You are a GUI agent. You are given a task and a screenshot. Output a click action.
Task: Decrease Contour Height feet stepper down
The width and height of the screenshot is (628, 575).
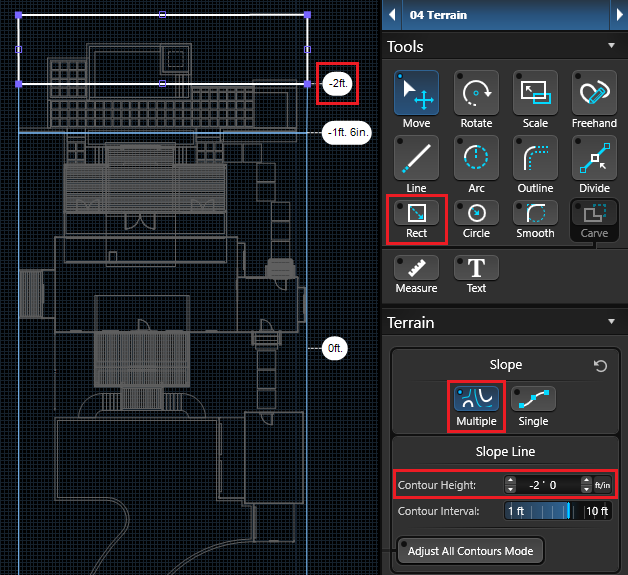tap(510, 489)
